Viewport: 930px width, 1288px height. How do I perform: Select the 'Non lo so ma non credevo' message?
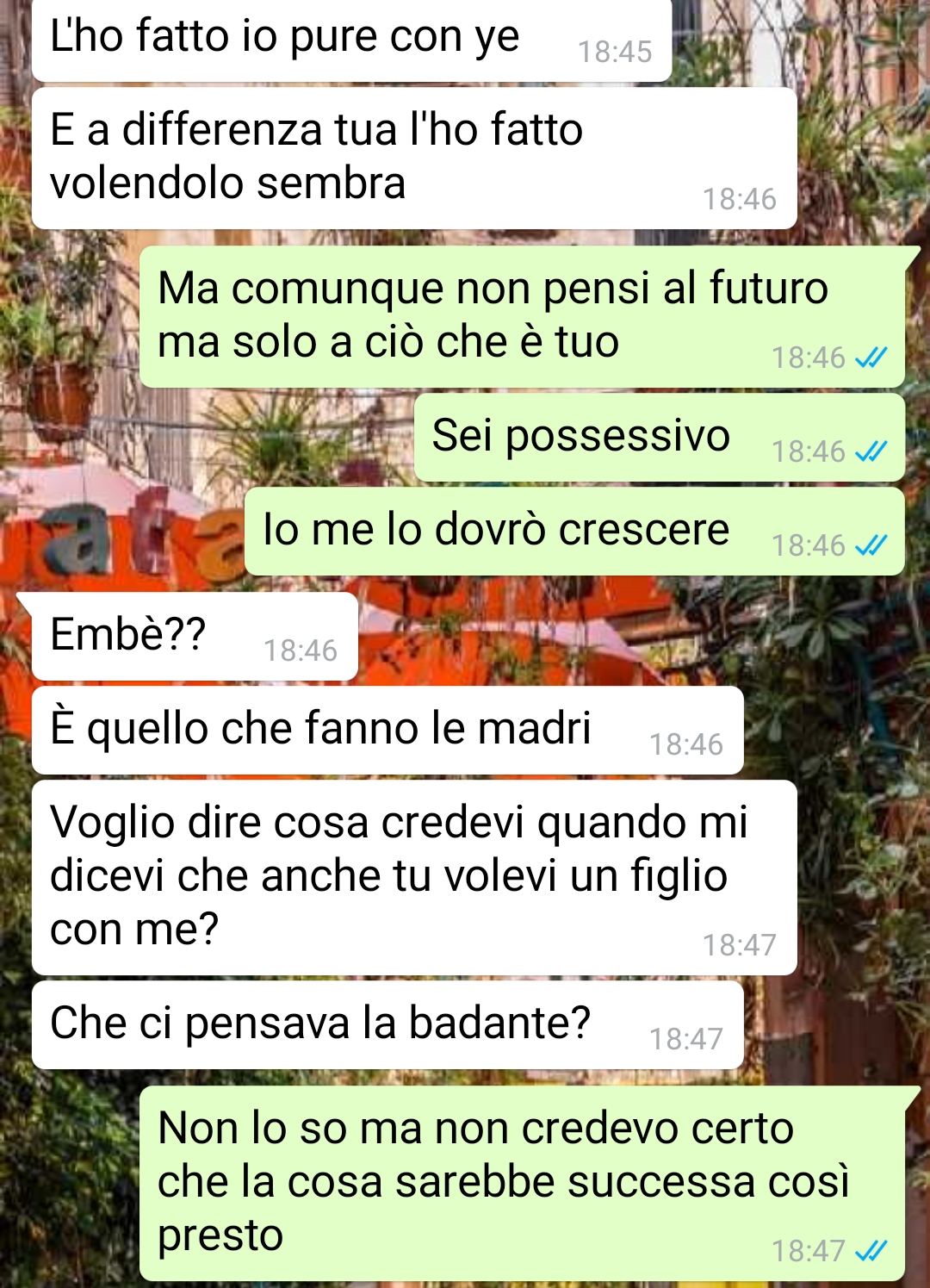tap(522, 1183)
